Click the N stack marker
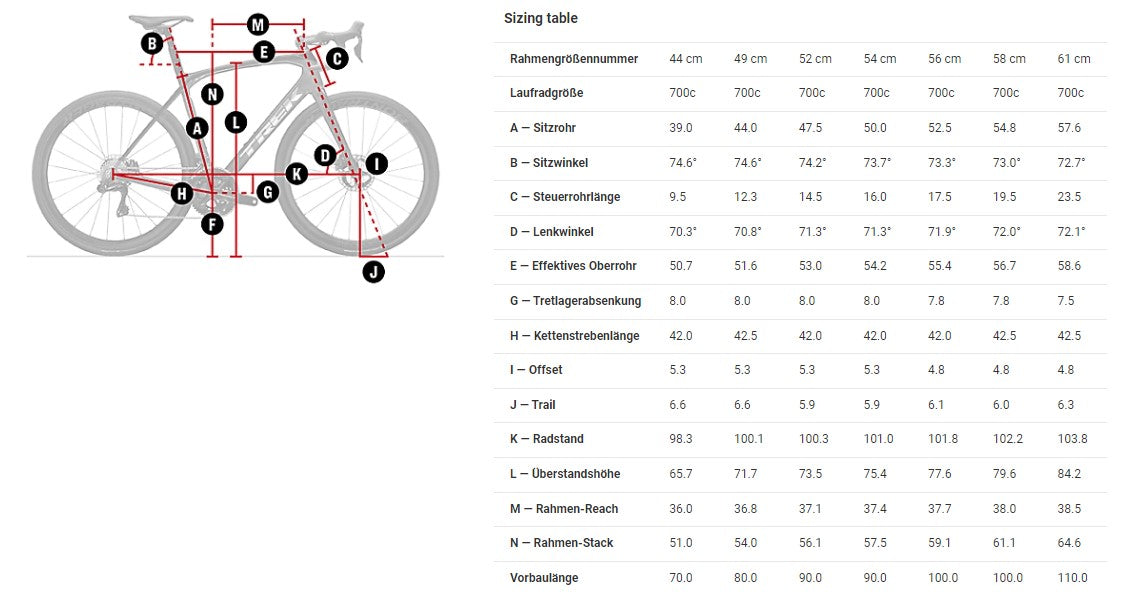Screen dimensions: 1143x599 (x=211, y=95)
